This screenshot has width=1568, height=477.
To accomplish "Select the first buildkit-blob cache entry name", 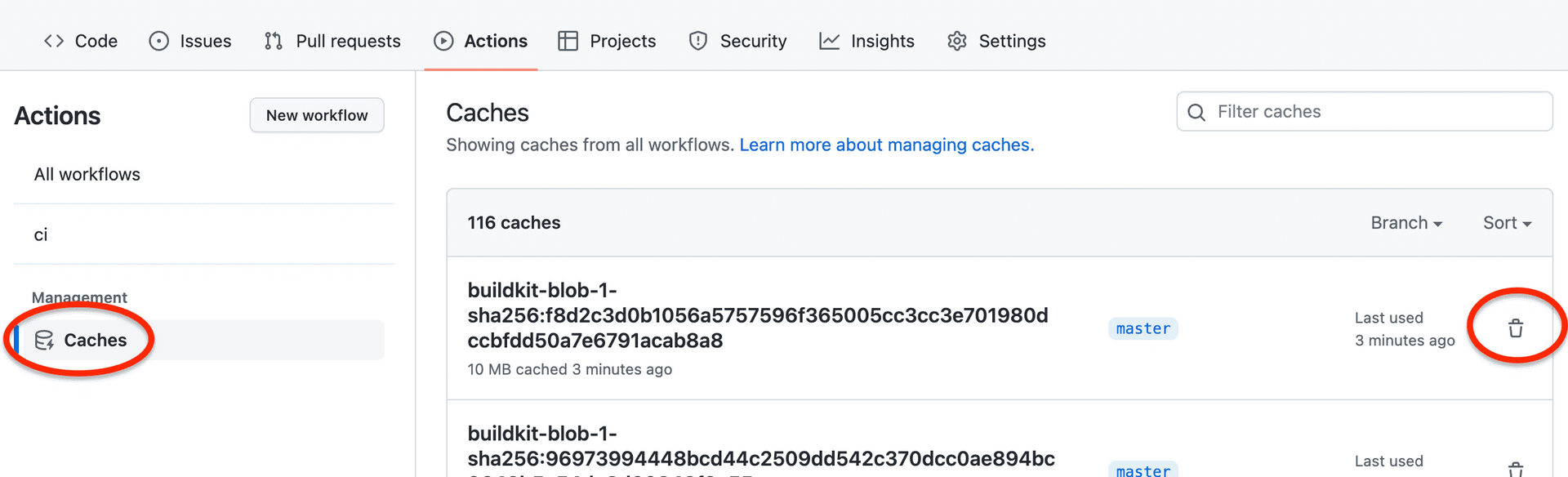I will pyautogui.click(x=757, y=315).
